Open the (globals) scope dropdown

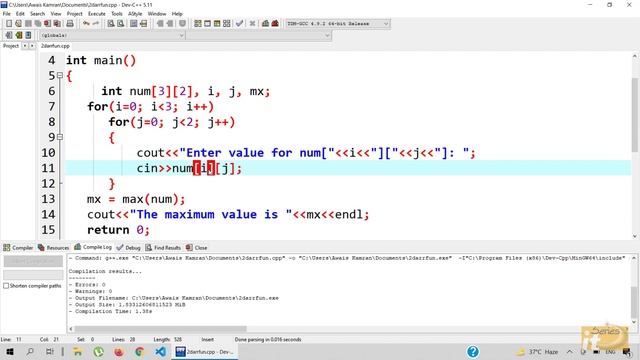point(112,36)
